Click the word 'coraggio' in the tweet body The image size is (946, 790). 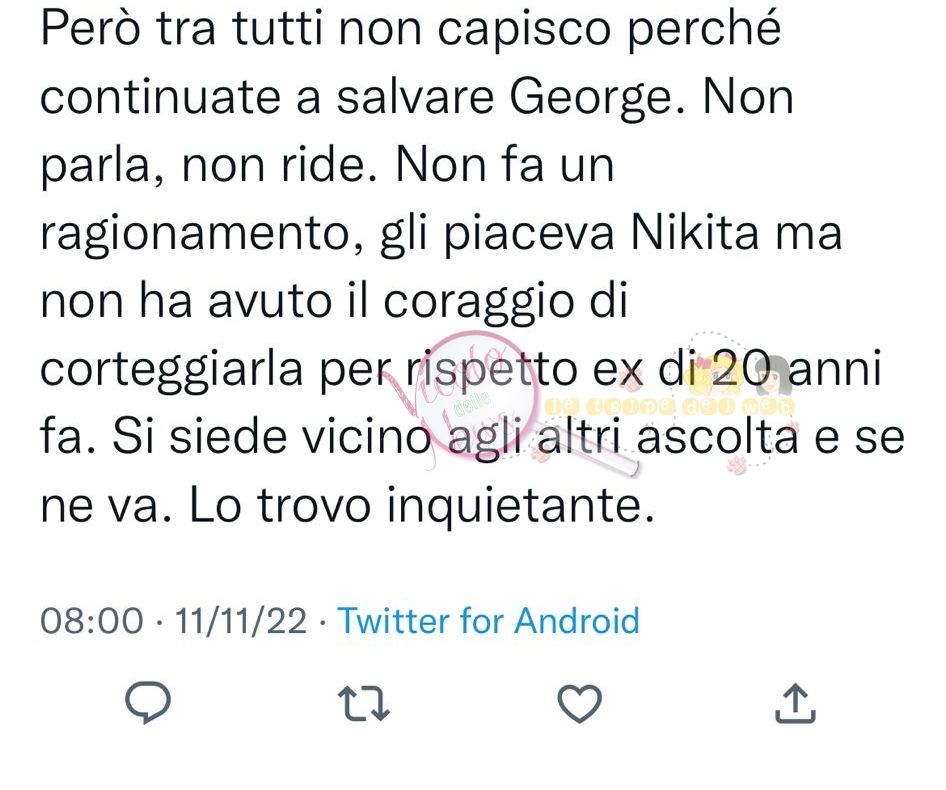tap(479, 303)
